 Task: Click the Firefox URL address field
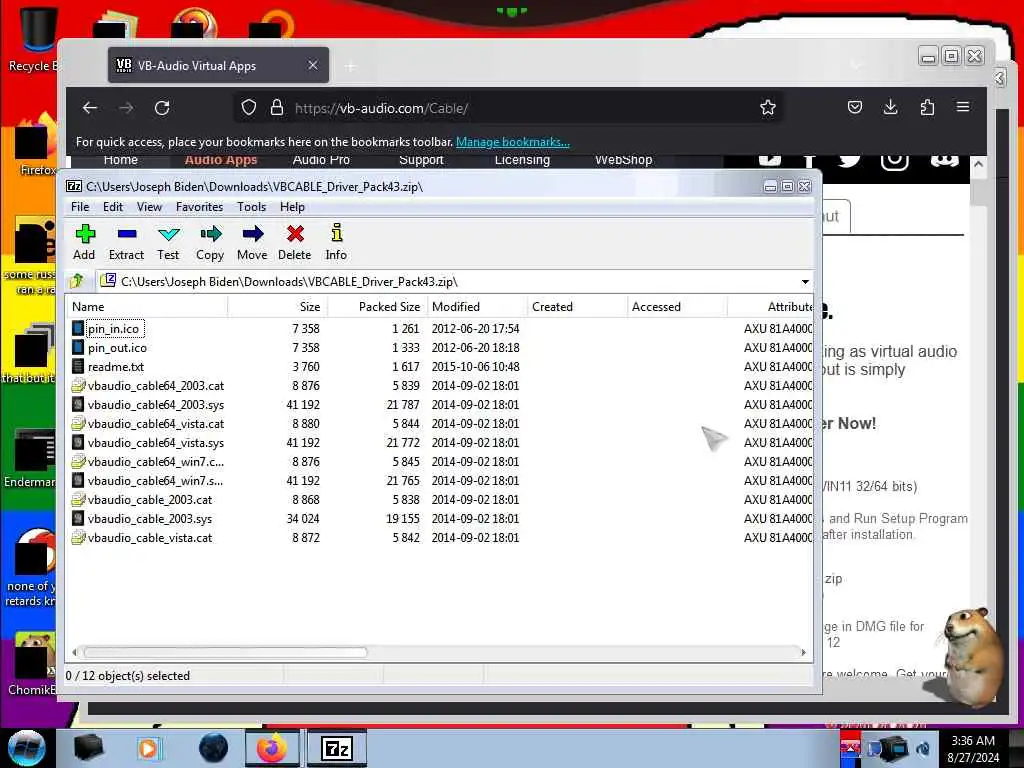[509, 108]
